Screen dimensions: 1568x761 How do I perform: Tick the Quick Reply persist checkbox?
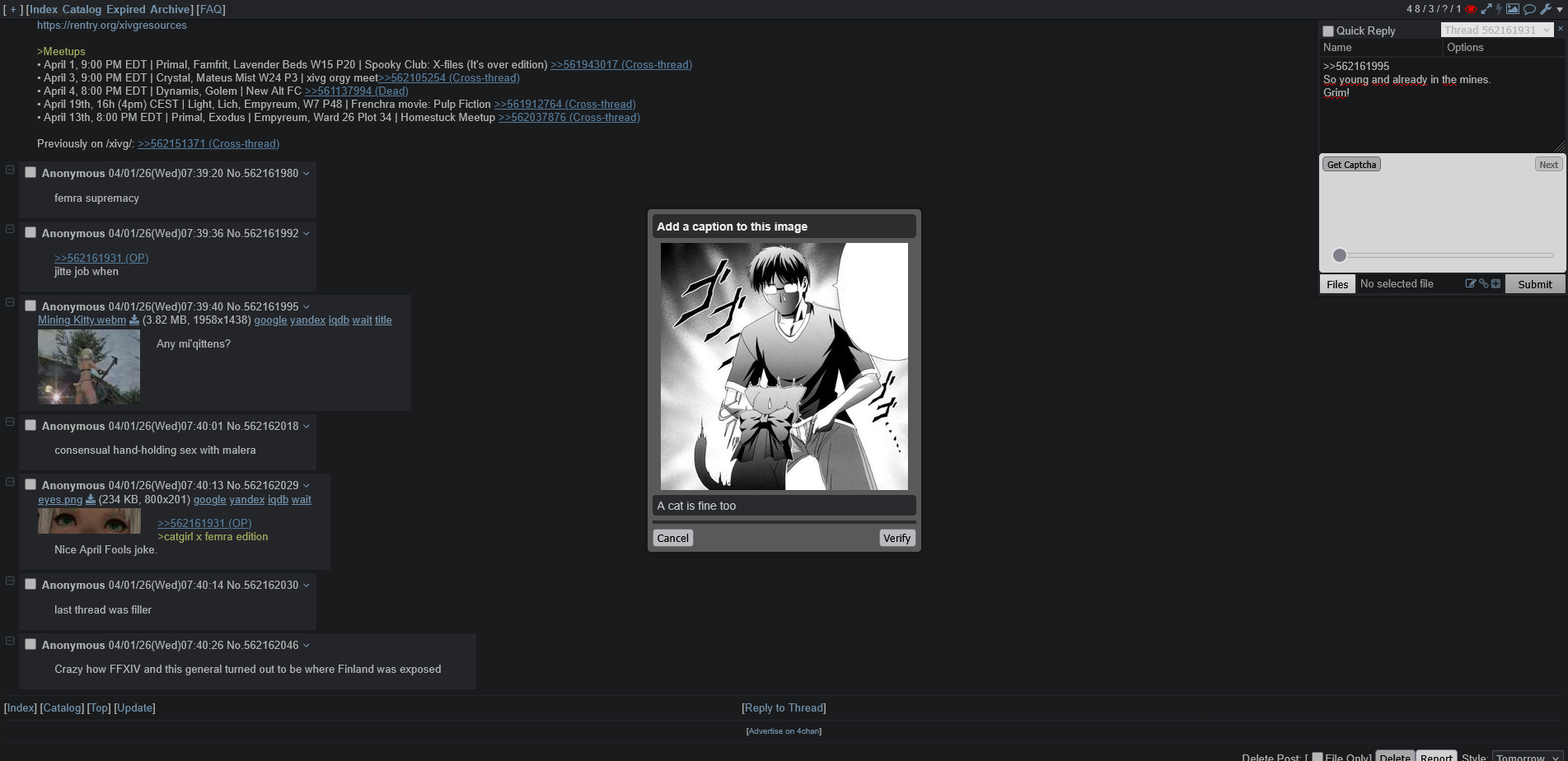click(1328, 31)
